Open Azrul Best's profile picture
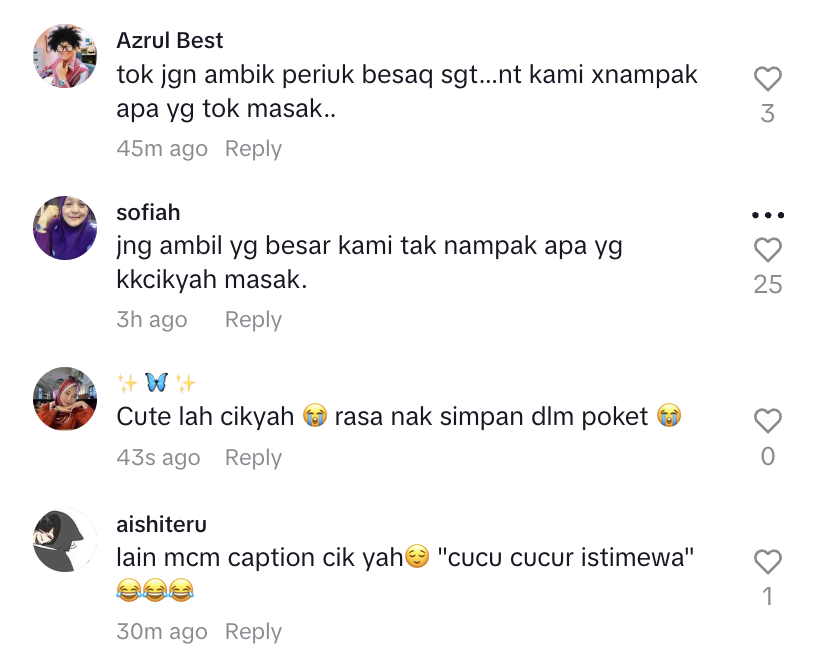This screenshot has height=664, width=820. 65,56
